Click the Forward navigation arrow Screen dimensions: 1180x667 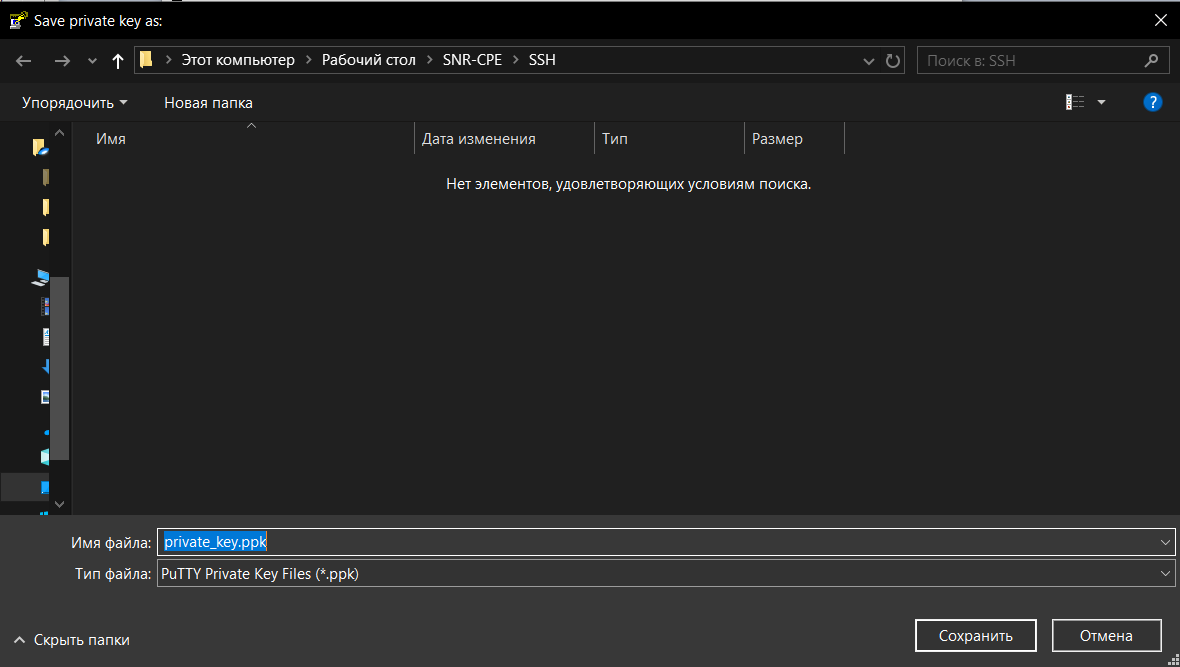[62, 60]
